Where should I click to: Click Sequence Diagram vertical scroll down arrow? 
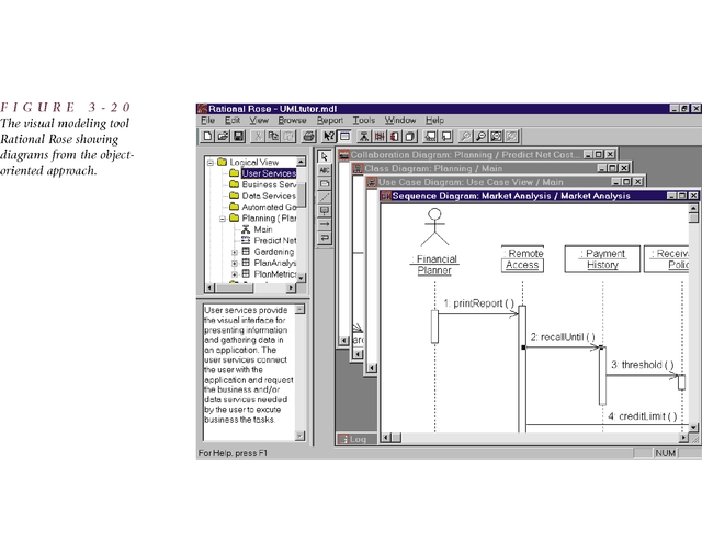(694, 427)
